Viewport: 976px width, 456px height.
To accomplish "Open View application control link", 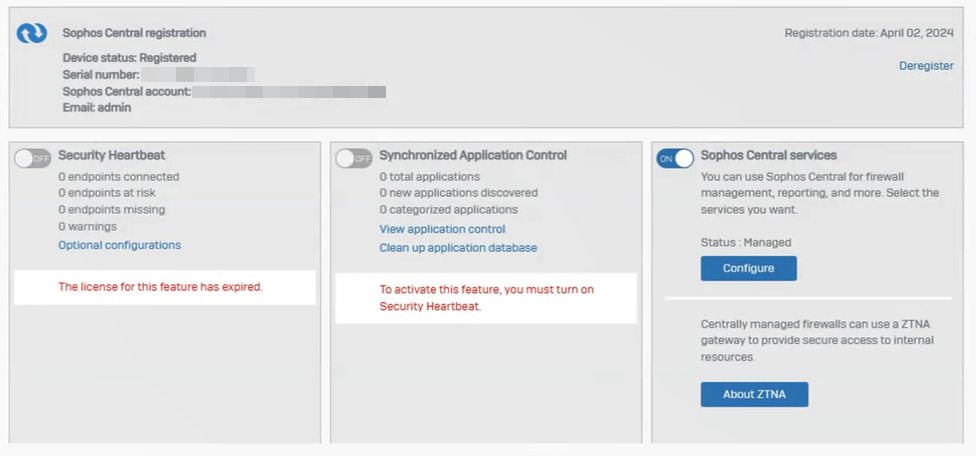I will (x=442, y=229).
